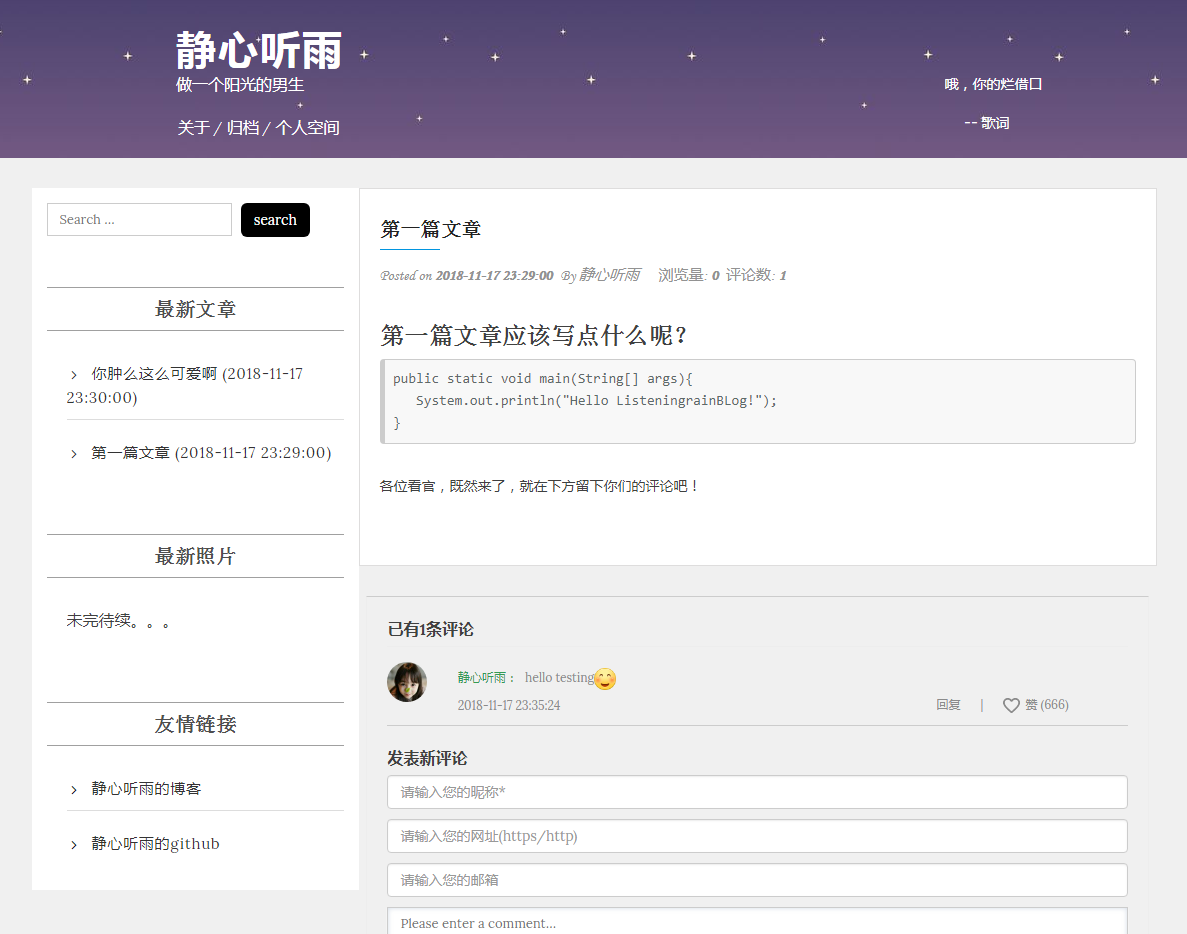Click the 最新文章 section heading
The width and height of the screenshot is (1187, 934).
[x=195, y=309]
